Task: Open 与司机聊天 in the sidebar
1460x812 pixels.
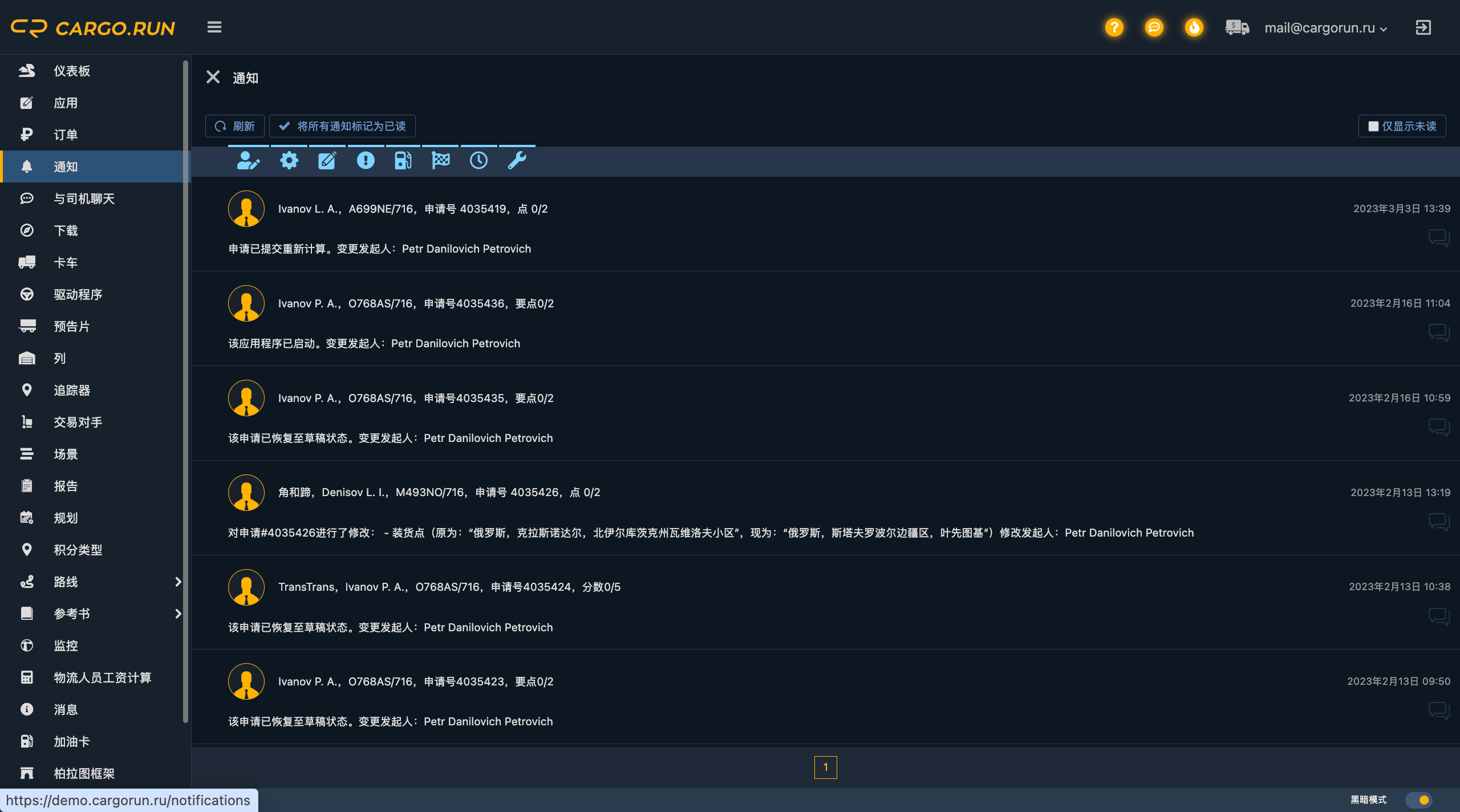Action: 84,198
